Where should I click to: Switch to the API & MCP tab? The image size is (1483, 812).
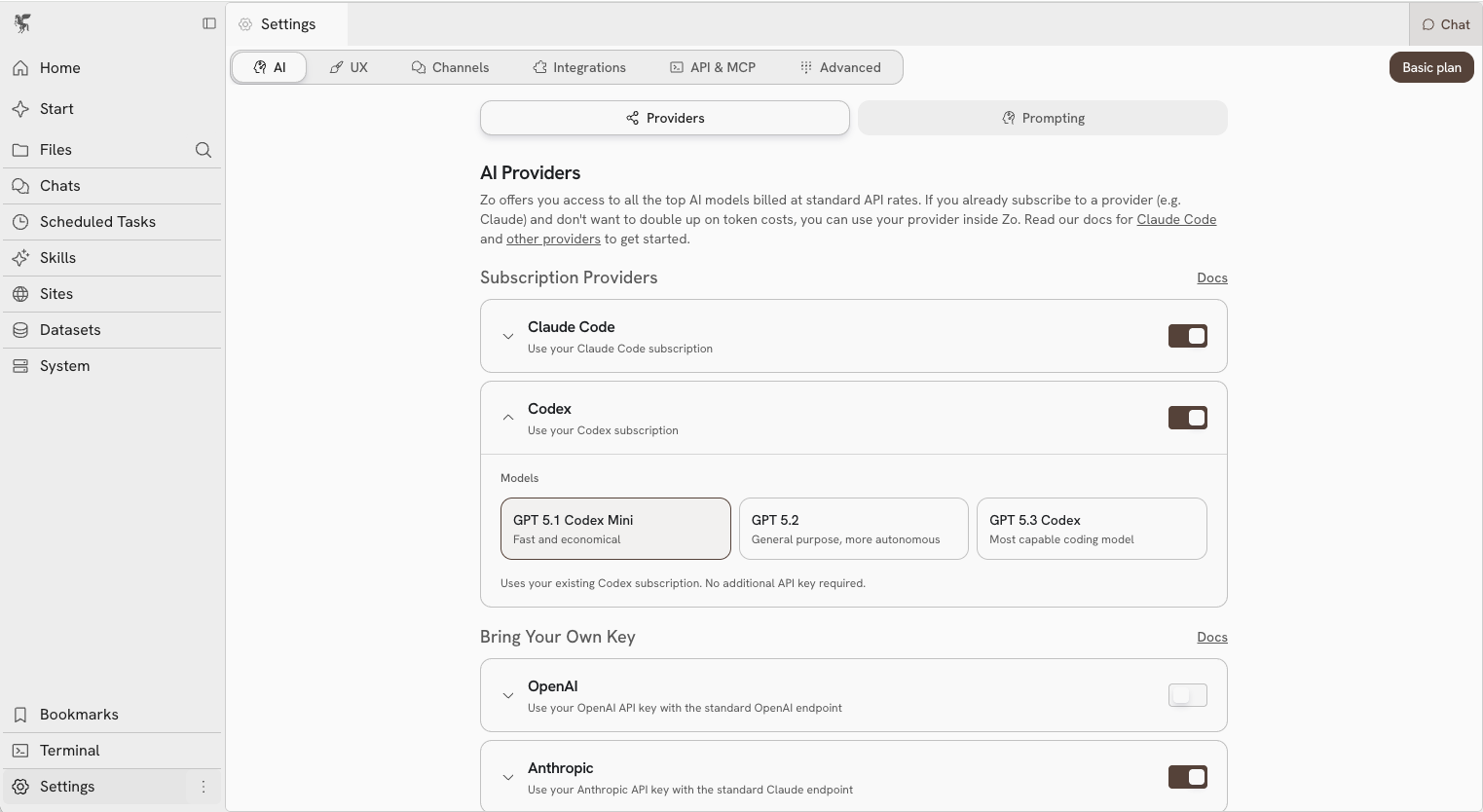[713, 67]
